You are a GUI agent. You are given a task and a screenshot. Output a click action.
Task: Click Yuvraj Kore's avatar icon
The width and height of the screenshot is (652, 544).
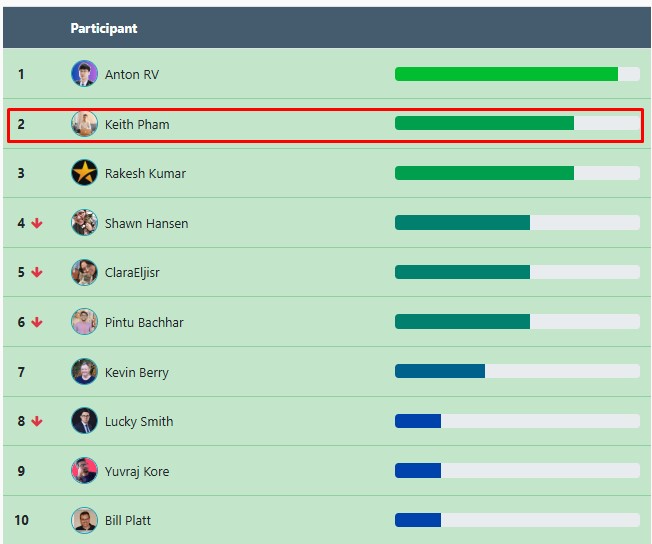[x=84, y=470]
